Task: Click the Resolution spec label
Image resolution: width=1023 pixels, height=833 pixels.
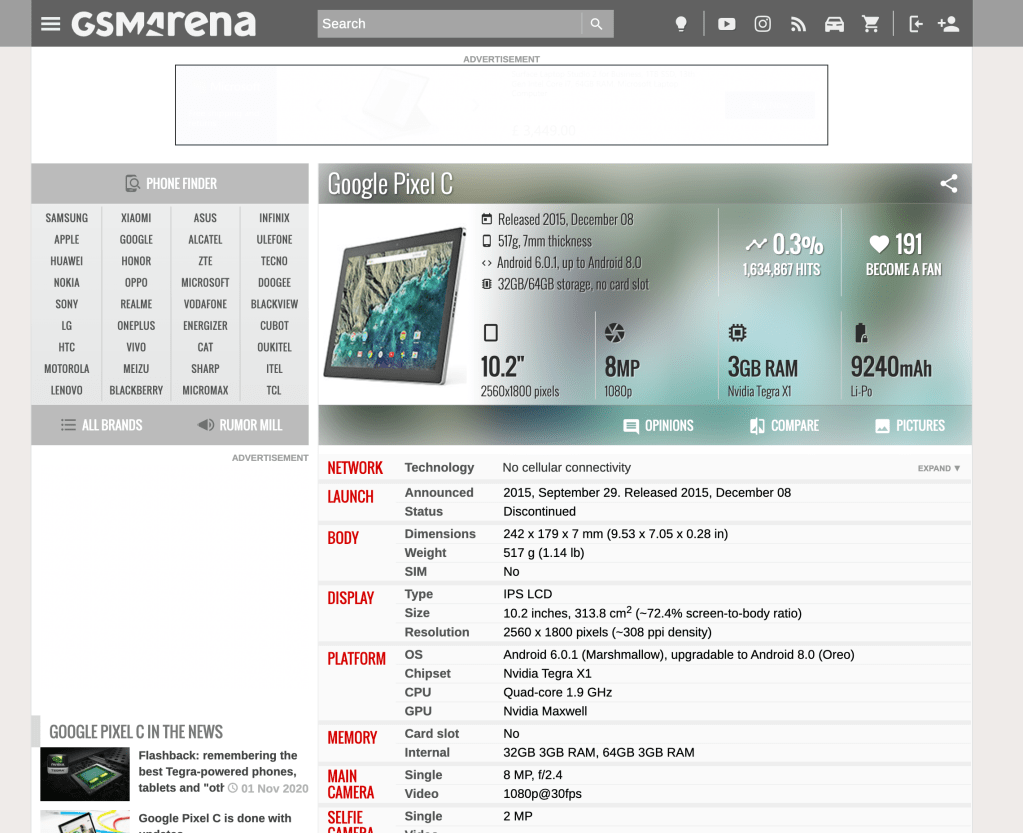Action: click(436, 632)
